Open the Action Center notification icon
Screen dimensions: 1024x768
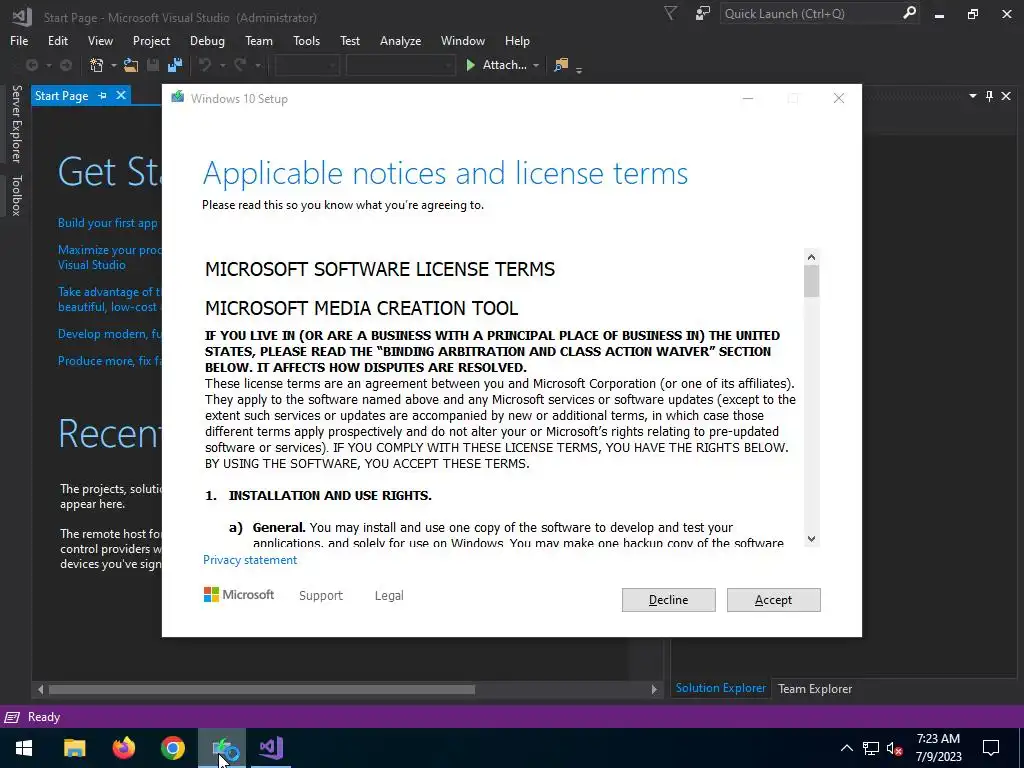click(991, 748)
